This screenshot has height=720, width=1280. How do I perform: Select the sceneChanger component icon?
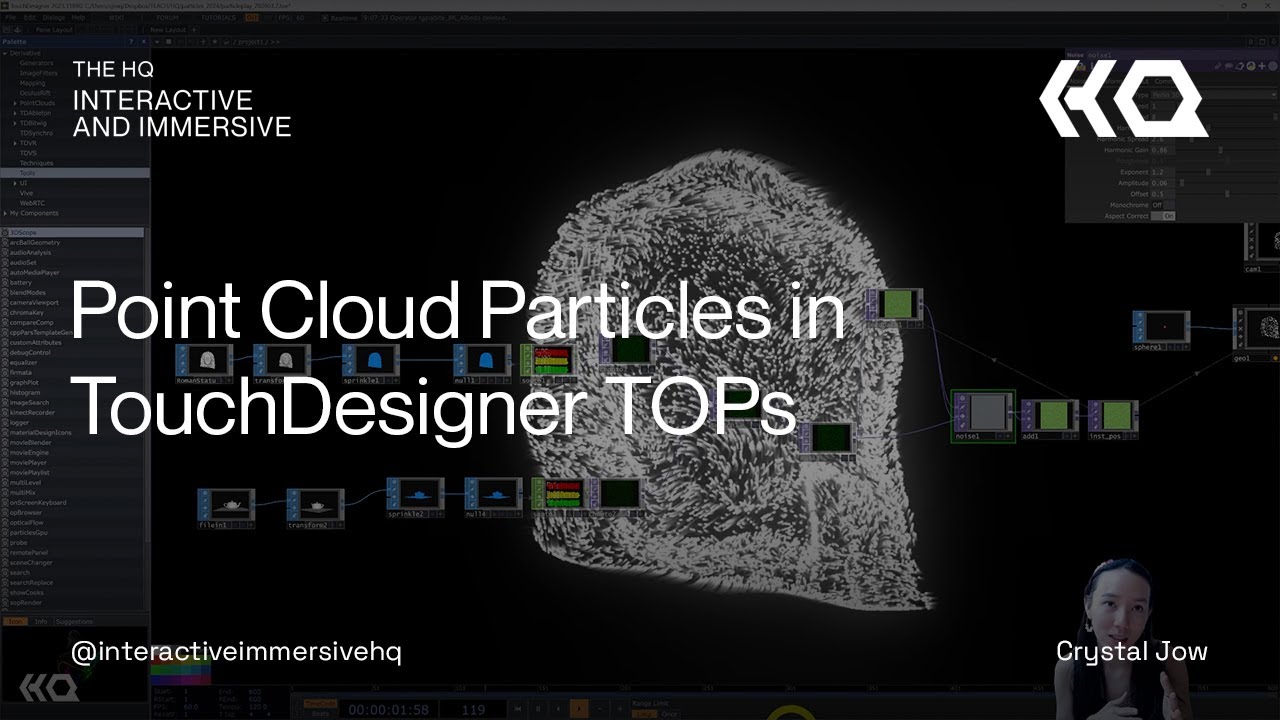[x=5, y=563]
